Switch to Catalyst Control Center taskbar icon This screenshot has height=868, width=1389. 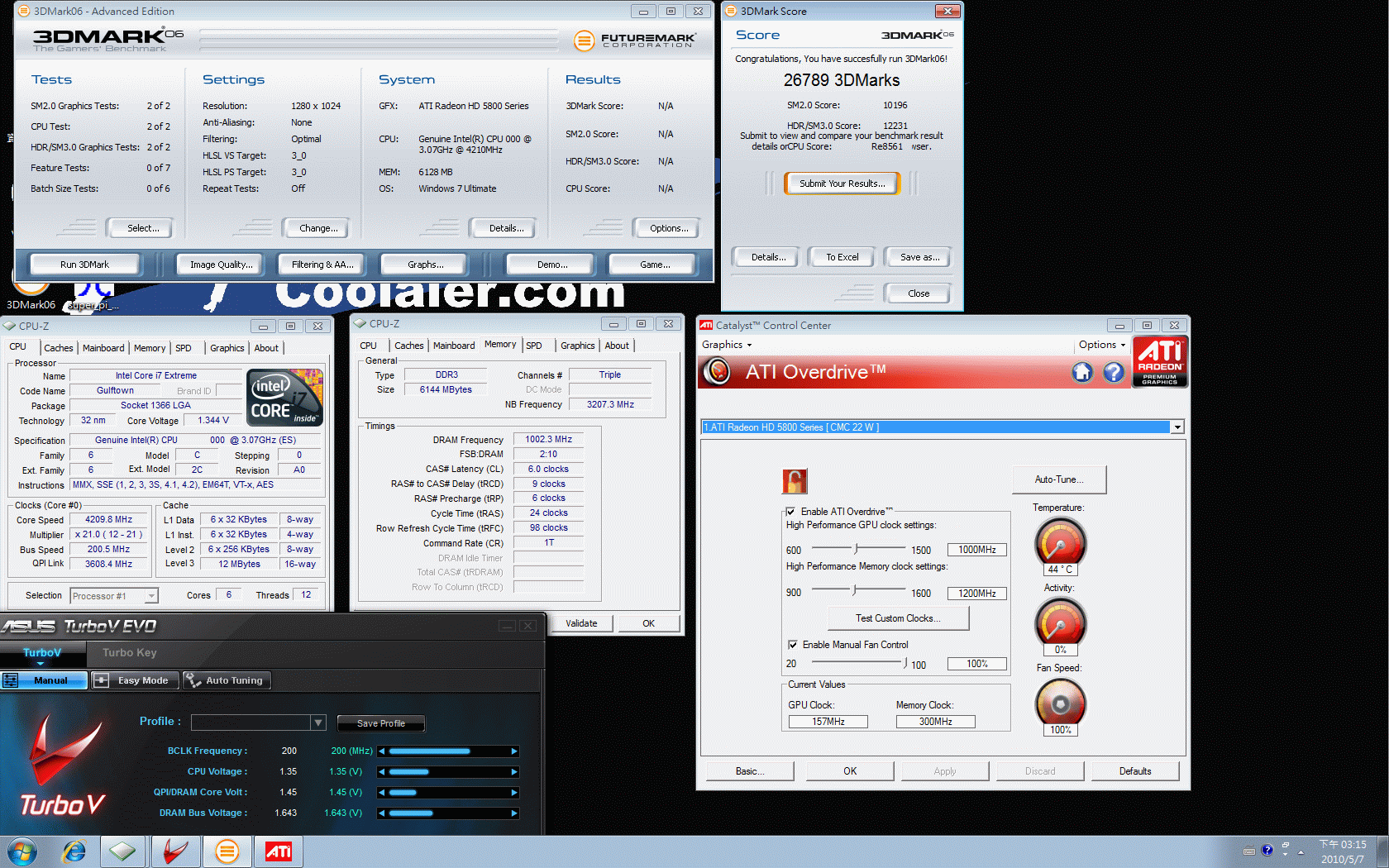[279, 851]
